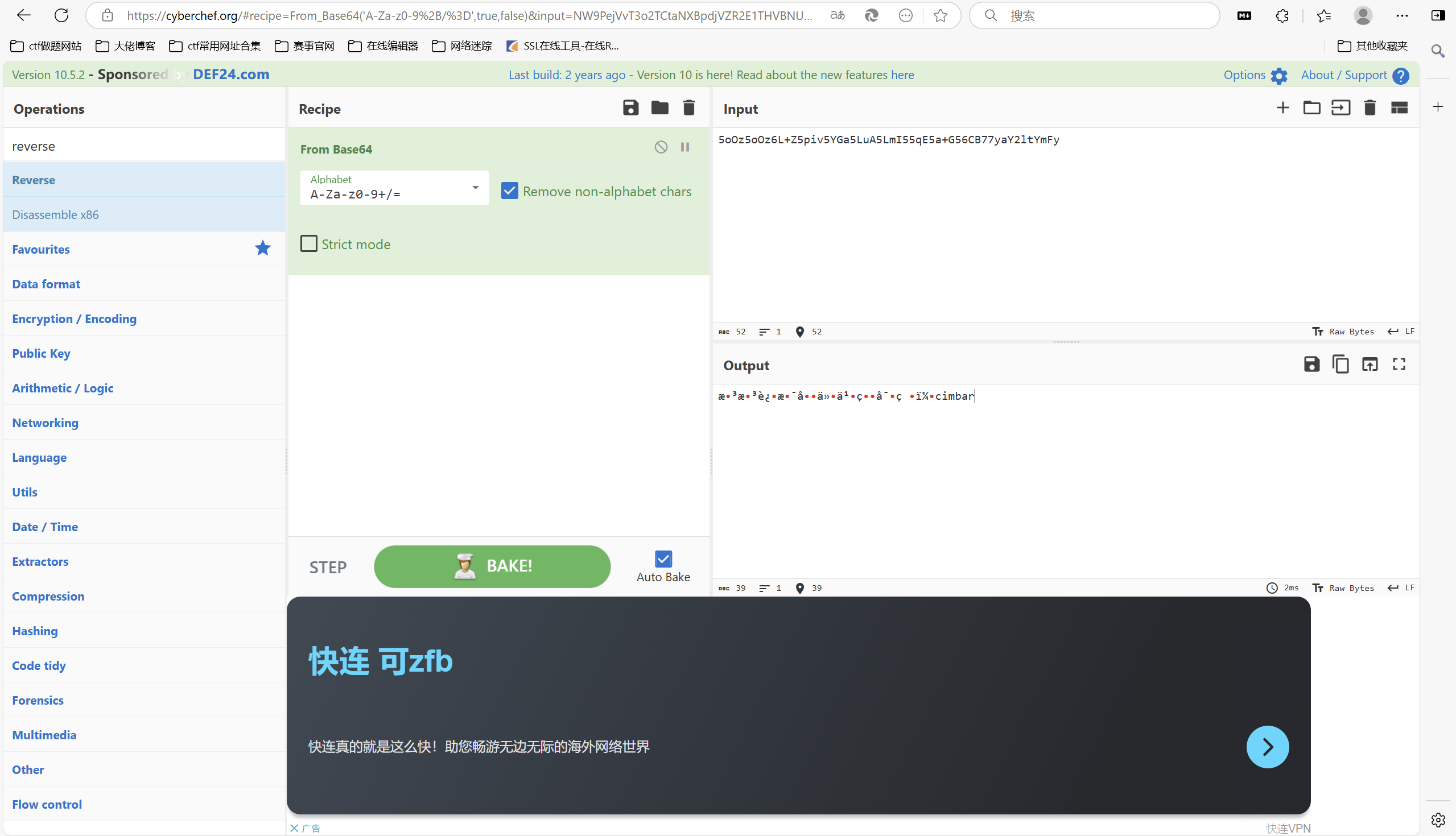Expand the Favourites category

144,249
